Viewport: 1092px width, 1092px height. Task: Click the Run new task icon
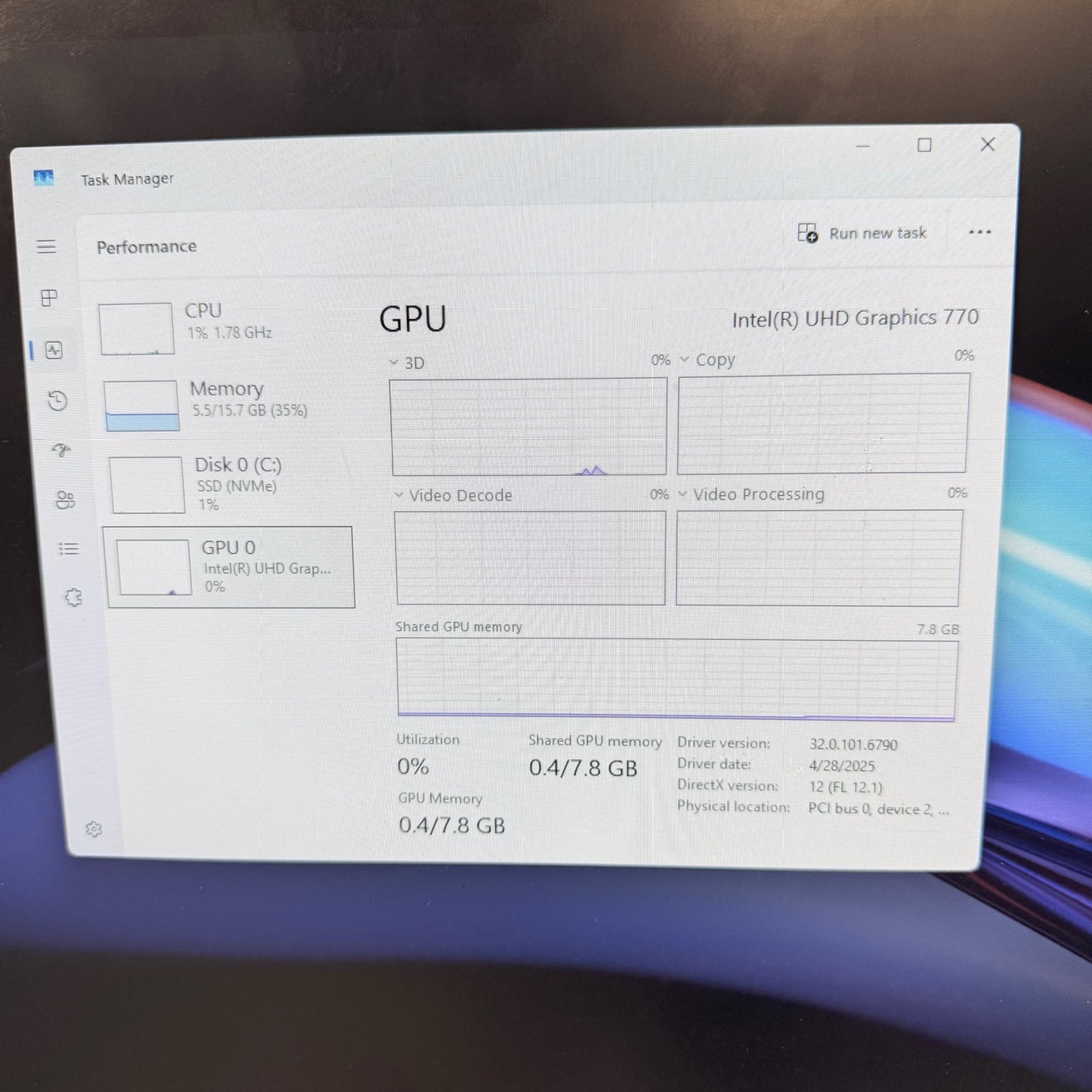[x=808, y=233]
